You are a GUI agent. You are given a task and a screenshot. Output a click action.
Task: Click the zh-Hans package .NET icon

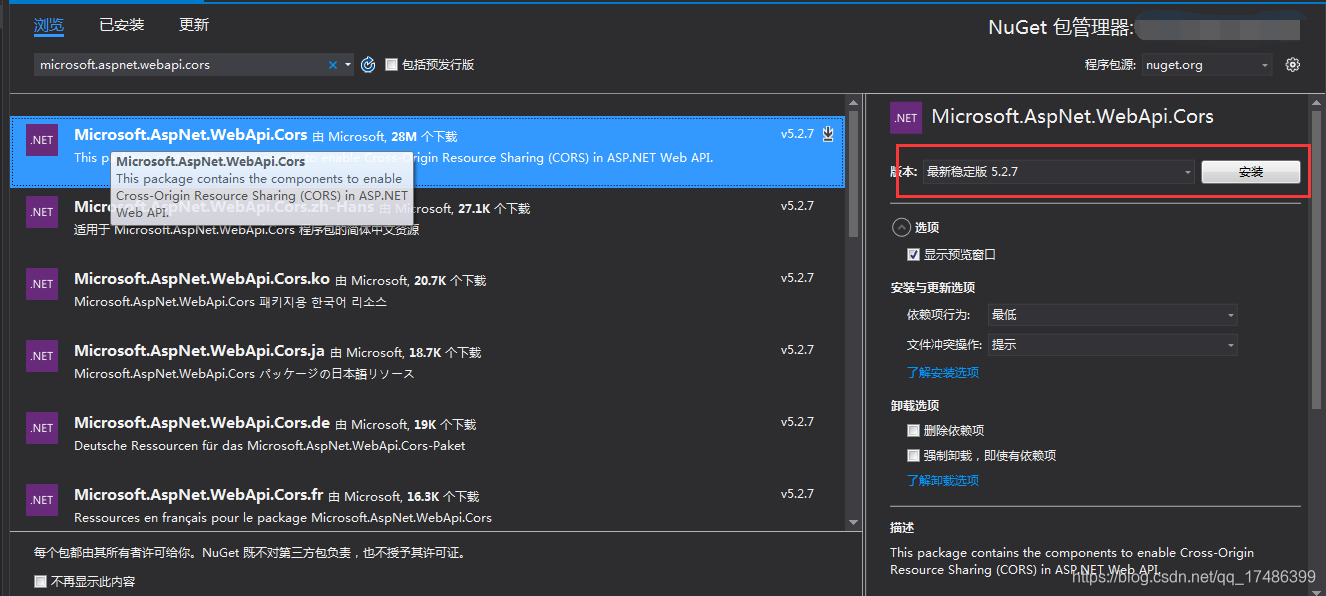pyautogui.click(x=42, y=212)
